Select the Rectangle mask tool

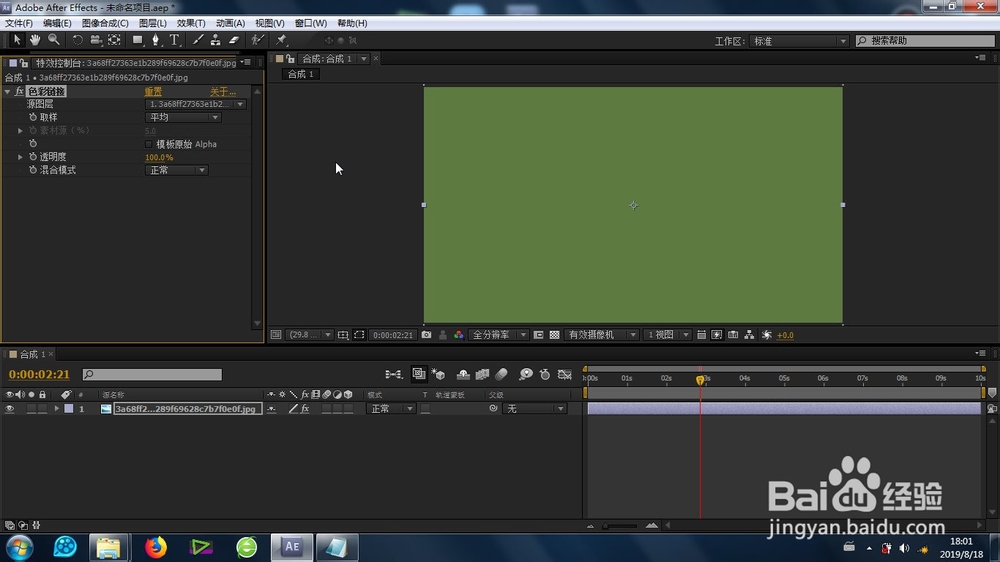137,40
